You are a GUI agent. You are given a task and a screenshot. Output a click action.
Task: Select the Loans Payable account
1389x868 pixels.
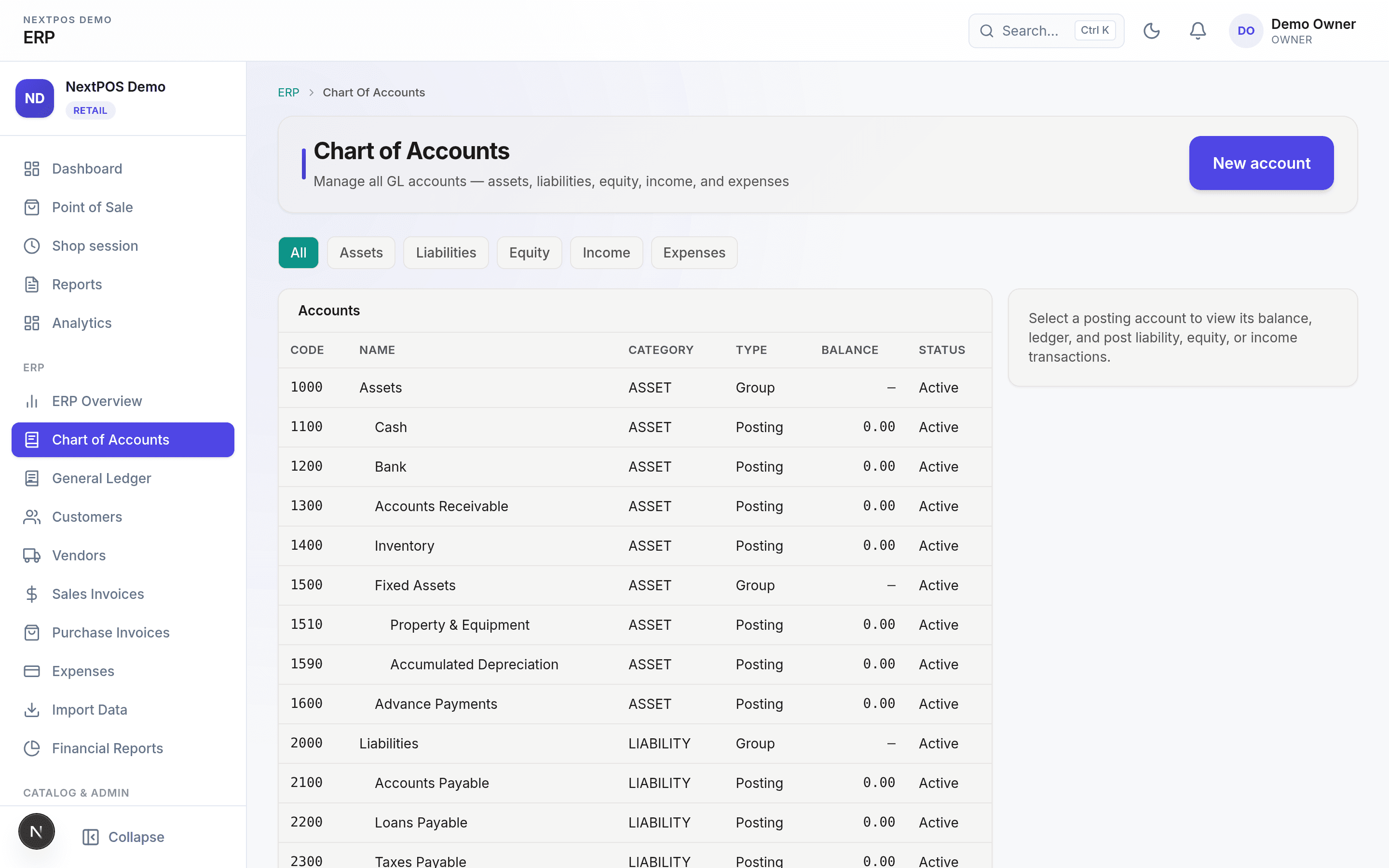pos(635,823)
